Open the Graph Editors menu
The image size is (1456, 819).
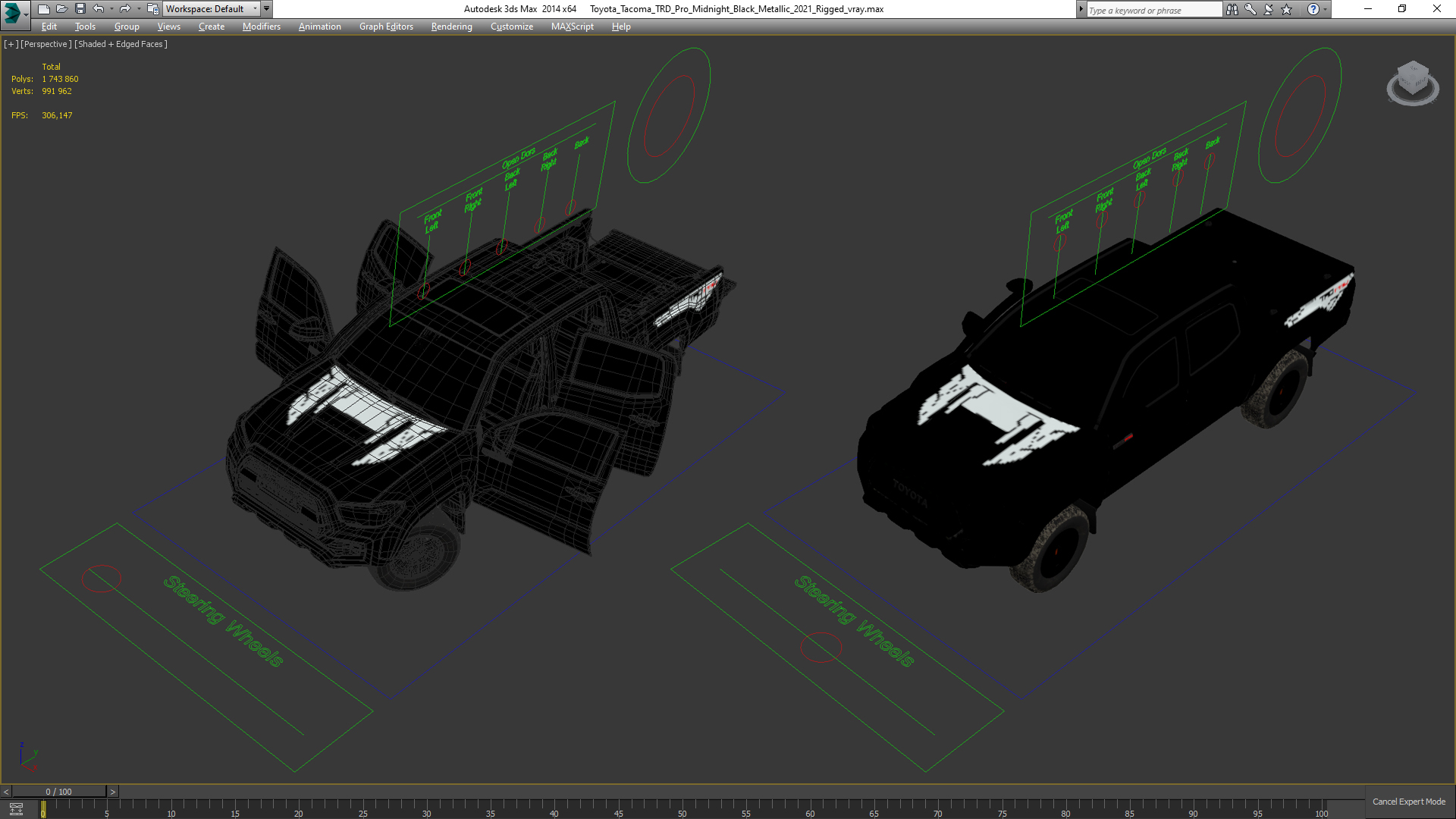tap(386, 27)
